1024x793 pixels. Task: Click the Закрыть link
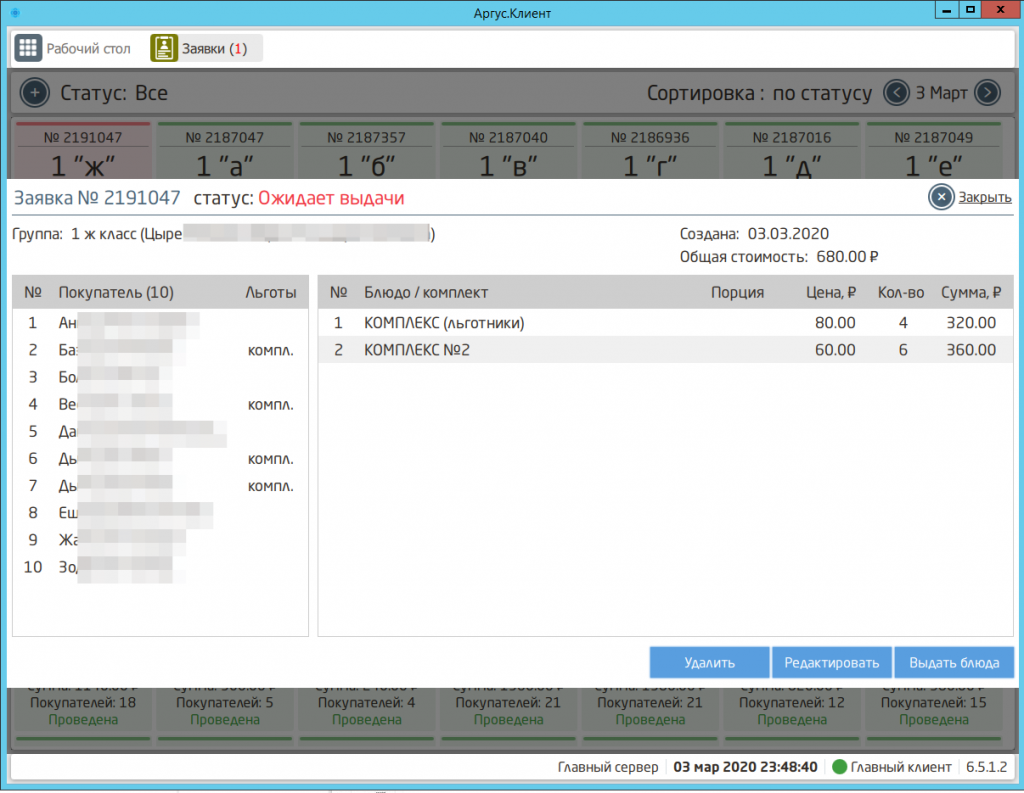pyautogui.click(x=984, y=197)
